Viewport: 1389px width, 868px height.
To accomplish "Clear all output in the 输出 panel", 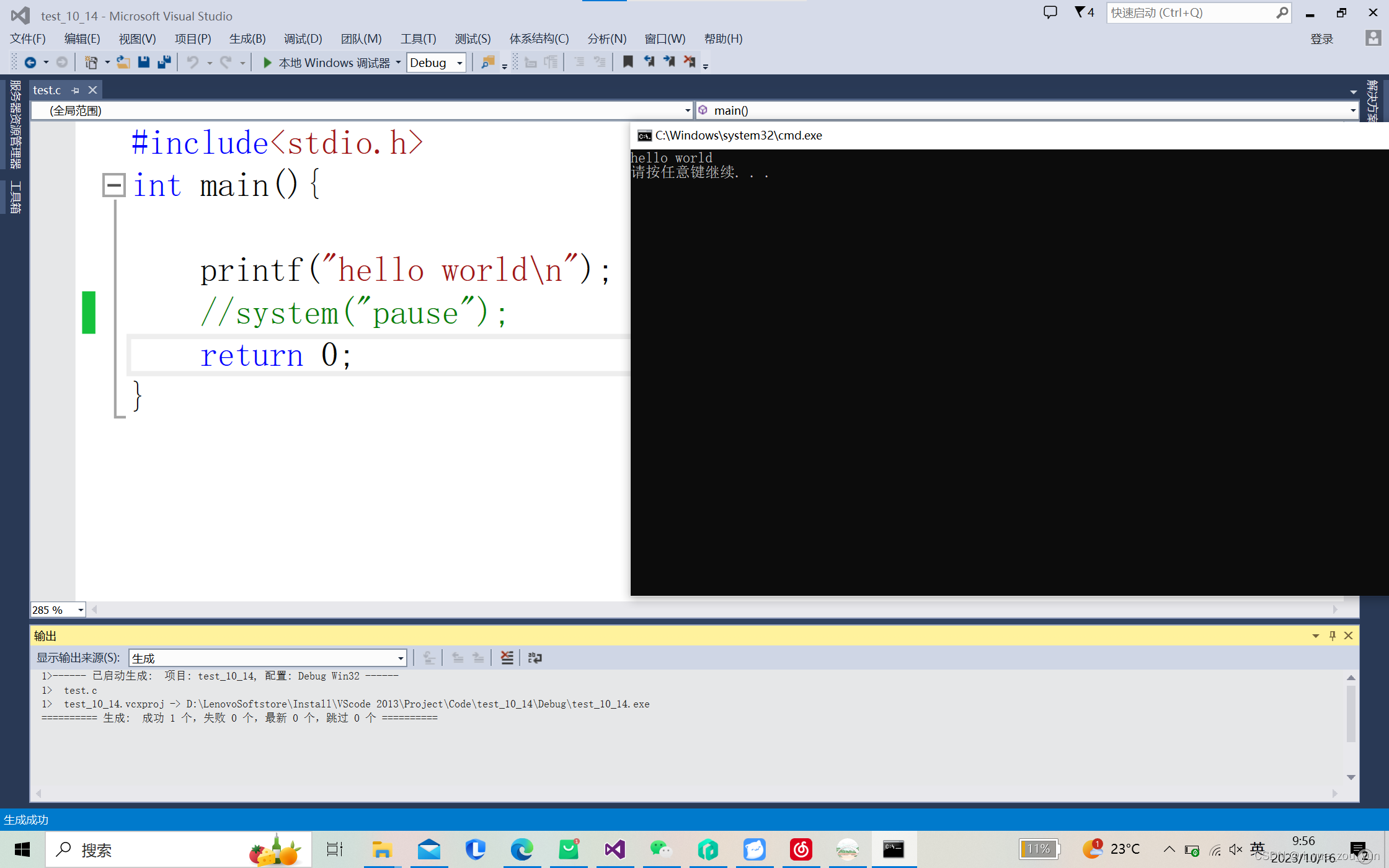I will 507,658.
